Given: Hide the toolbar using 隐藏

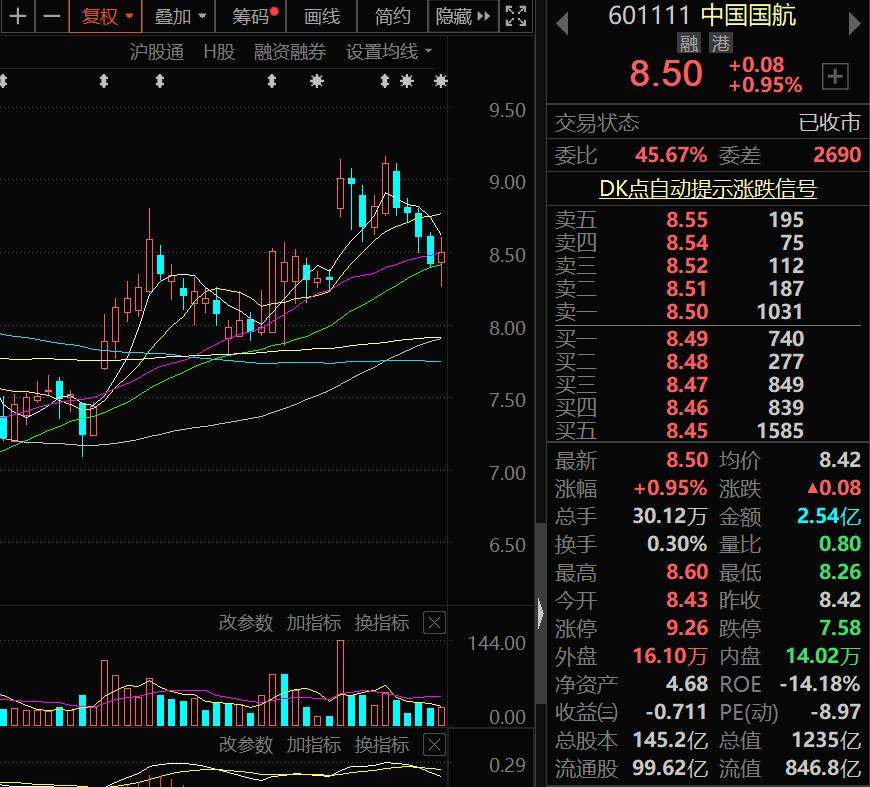Looking at the screenshot, I should point(452,17).
